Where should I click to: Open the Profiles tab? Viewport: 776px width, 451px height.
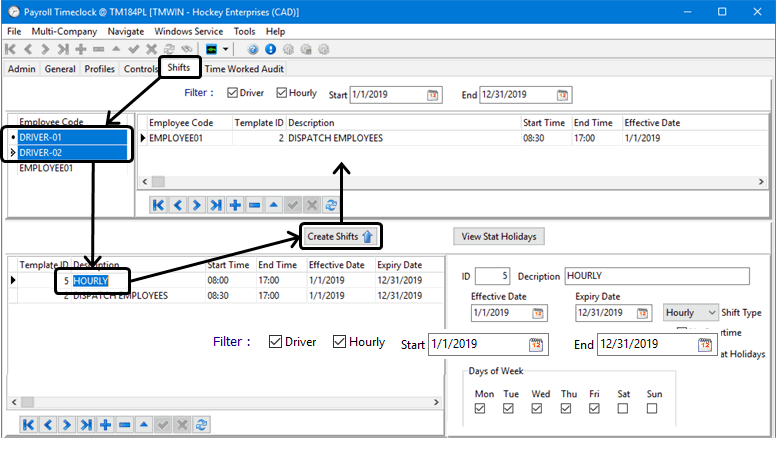point(99,69)
